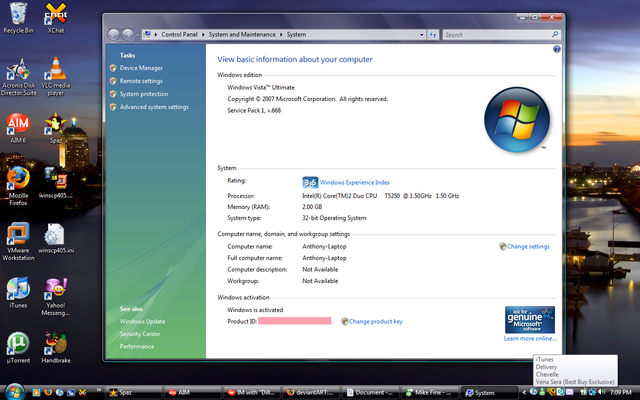Switch to Mike Fine taskbar button
This screenshot has width=640, height=400.
pyautogui.click(x=429, y=393)
